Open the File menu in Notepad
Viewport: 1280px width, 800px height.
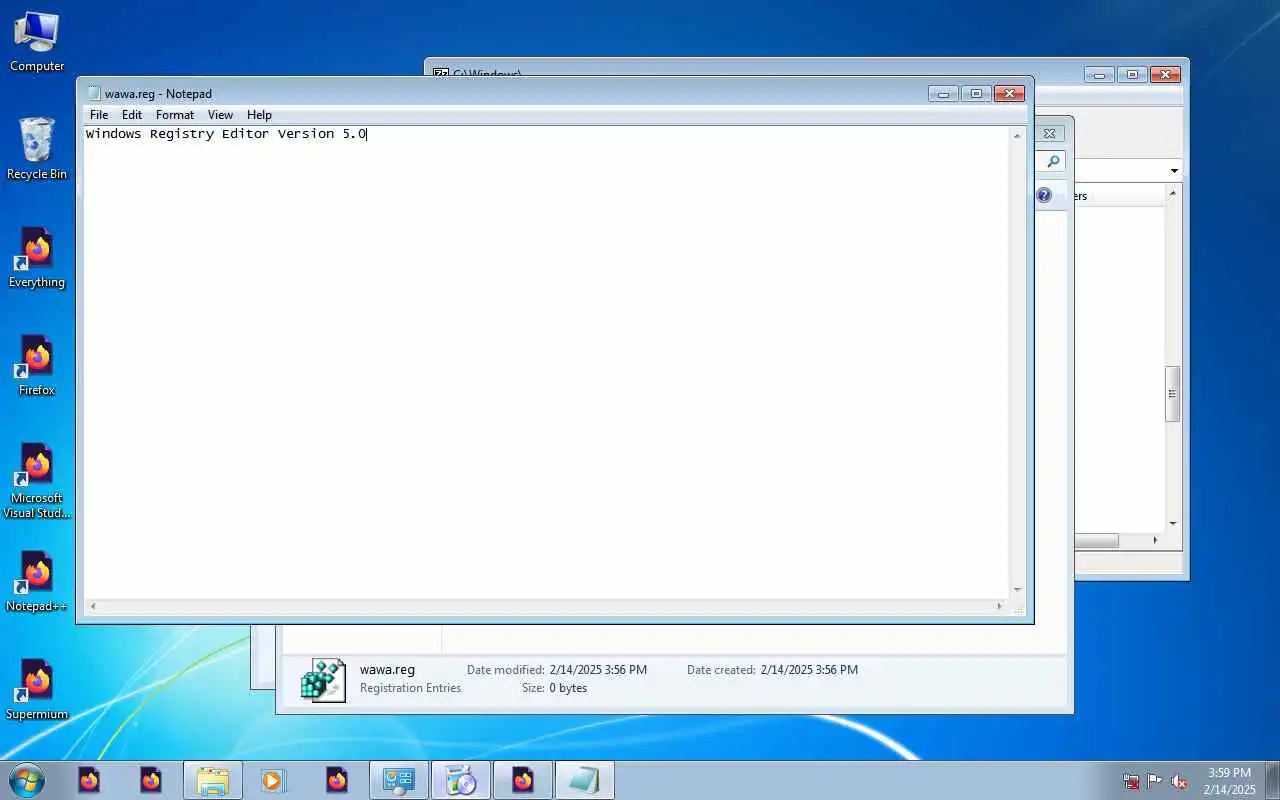point(99,115)
